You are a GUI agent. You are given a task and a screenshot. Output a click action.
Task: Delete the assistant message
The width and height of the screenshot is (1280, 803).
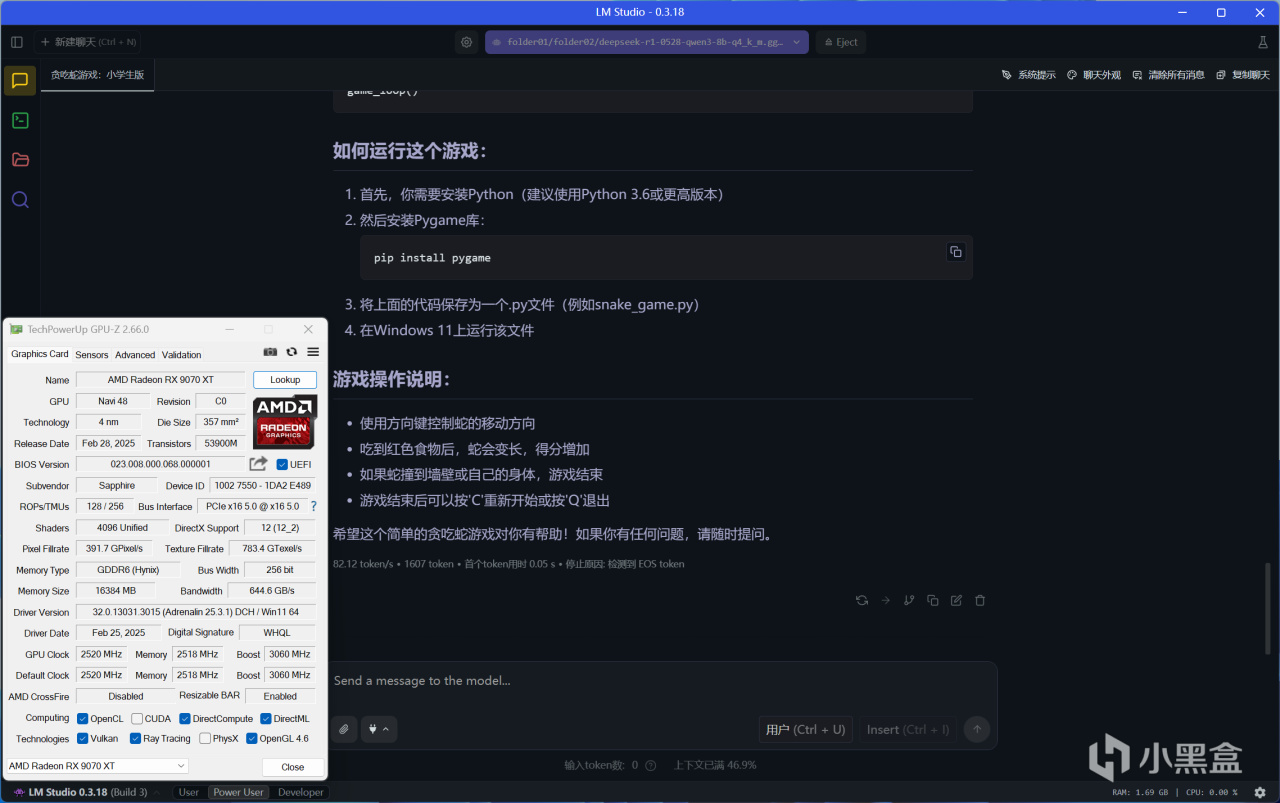point(980,600)
